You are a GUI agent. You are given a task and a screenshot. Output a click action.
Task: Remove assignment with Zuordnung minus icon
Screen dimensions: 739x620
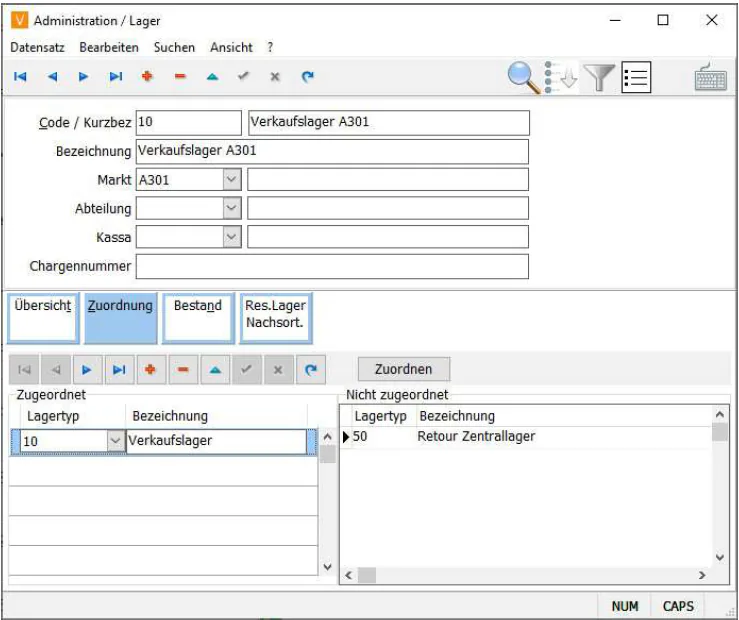(x=183, y=370)
